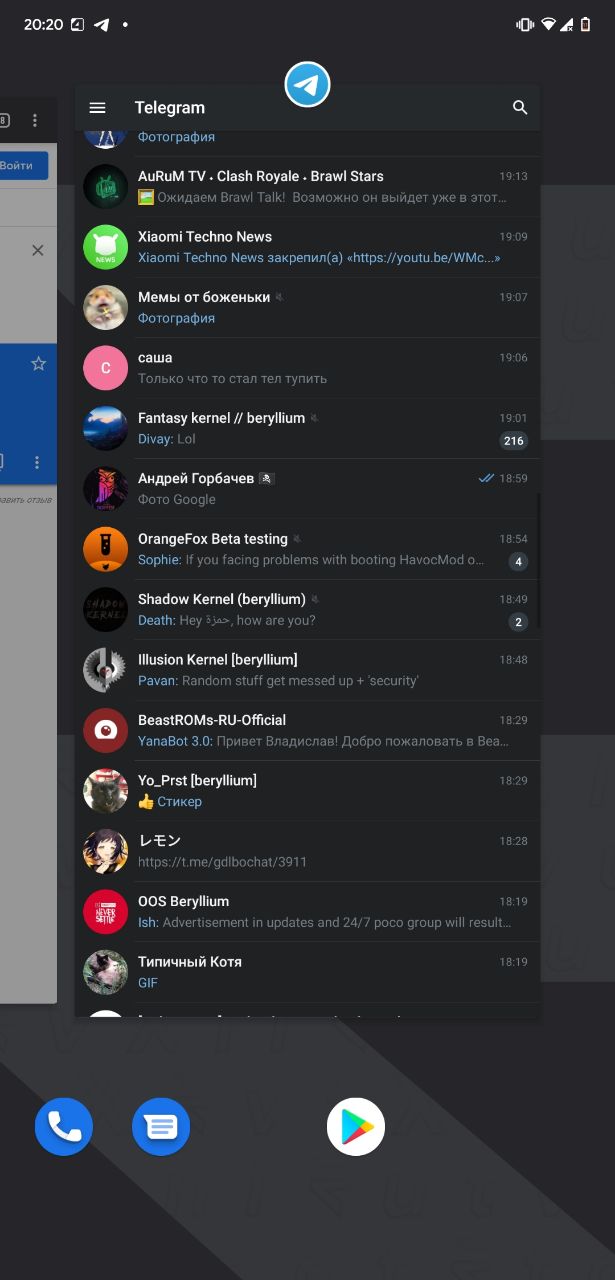Viewport: 615px width, 1280px height.
Task: Tap the pink 'C' avatar of саша
Action: click(x=105, y=368)
